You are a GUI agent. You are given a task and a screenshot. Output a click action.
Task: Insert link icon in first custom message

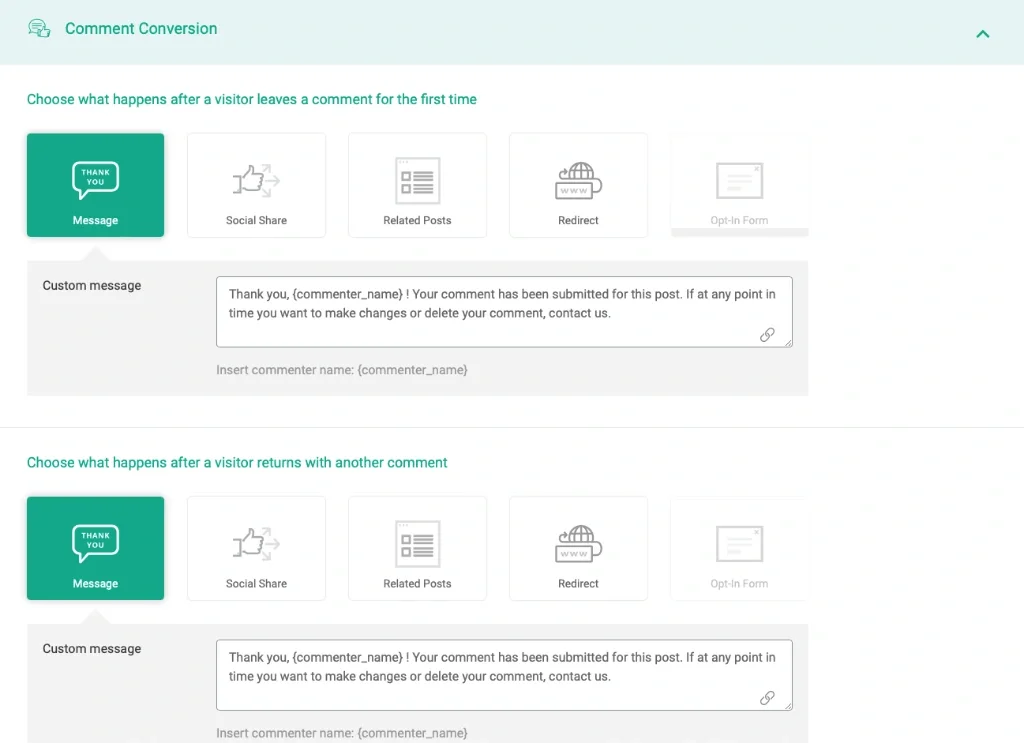[767, 335]
